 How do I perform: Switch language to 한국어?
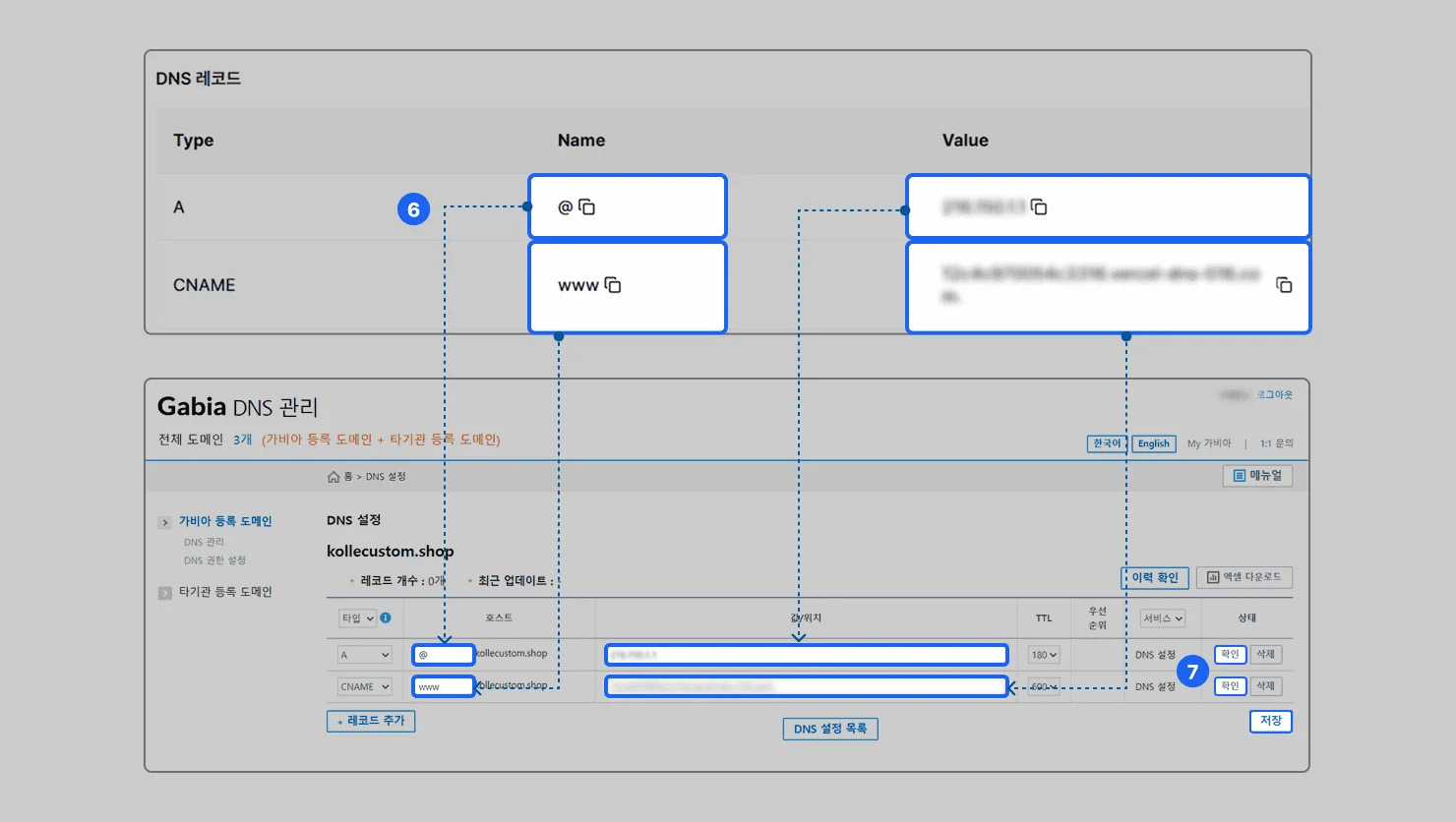[x=1107, y=443]
